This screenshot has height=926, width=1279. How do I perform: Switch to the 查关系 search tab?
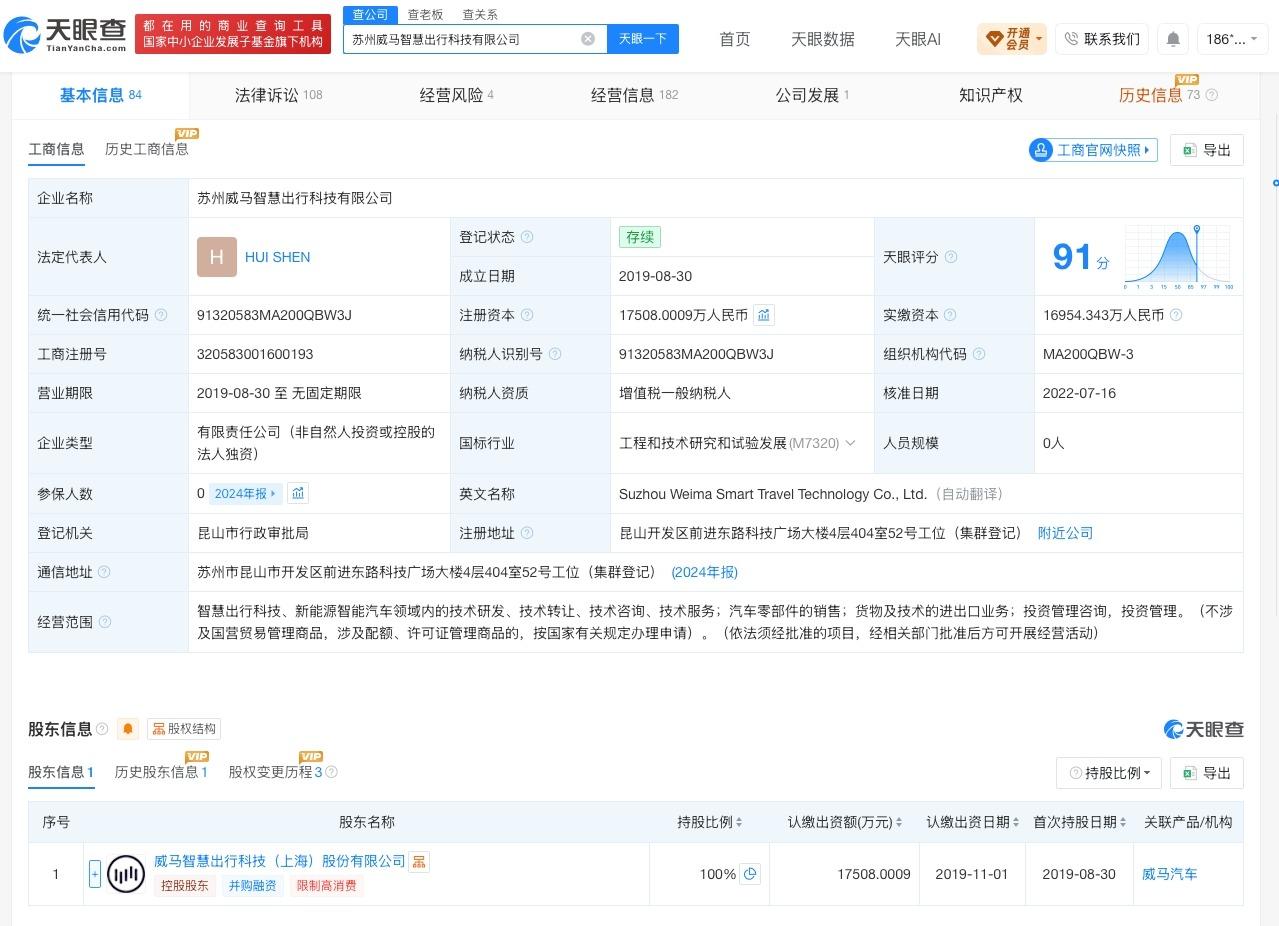tap(480, 15)
